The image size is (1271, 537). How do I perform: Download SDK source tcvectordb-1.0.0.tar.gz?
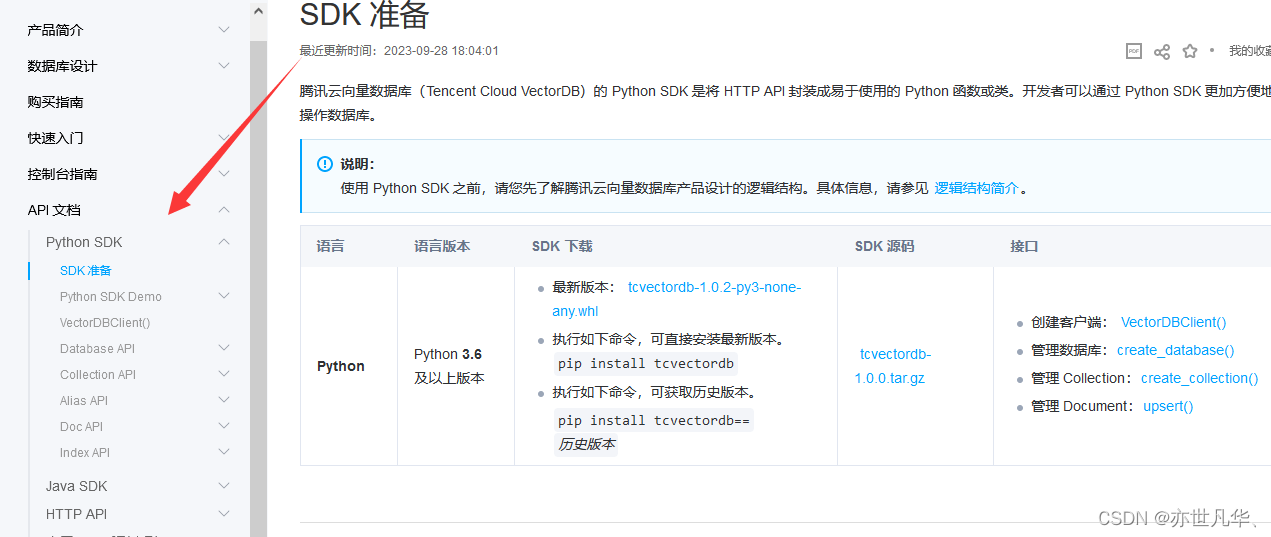tap(893, 366)
